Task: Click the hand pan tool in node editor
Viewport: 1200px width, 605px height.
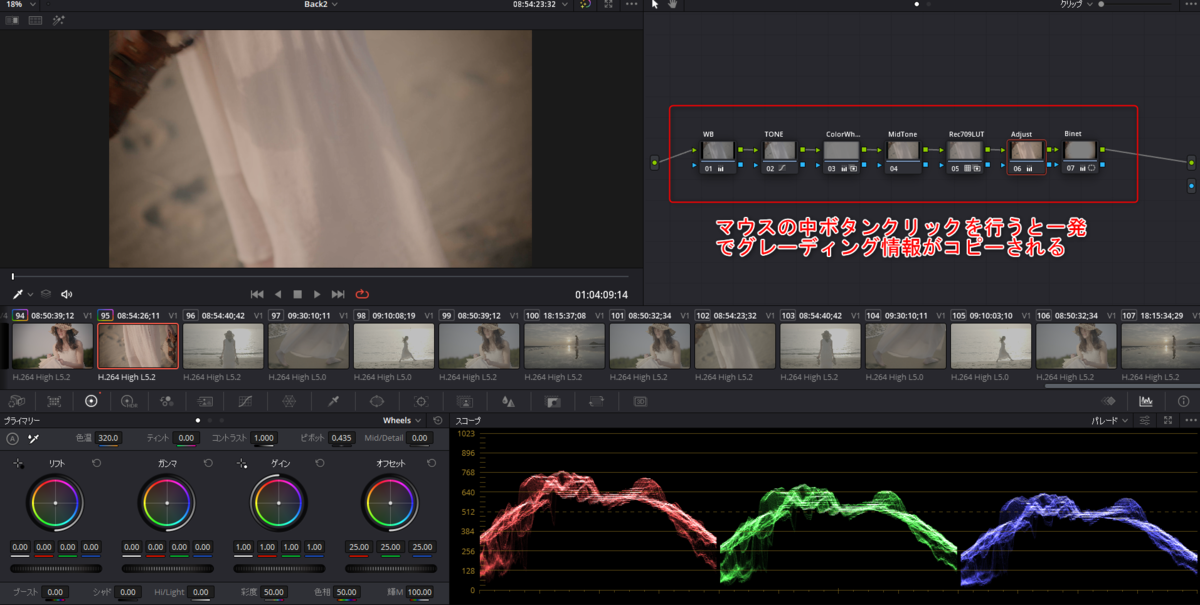Action: pos(672,5)
